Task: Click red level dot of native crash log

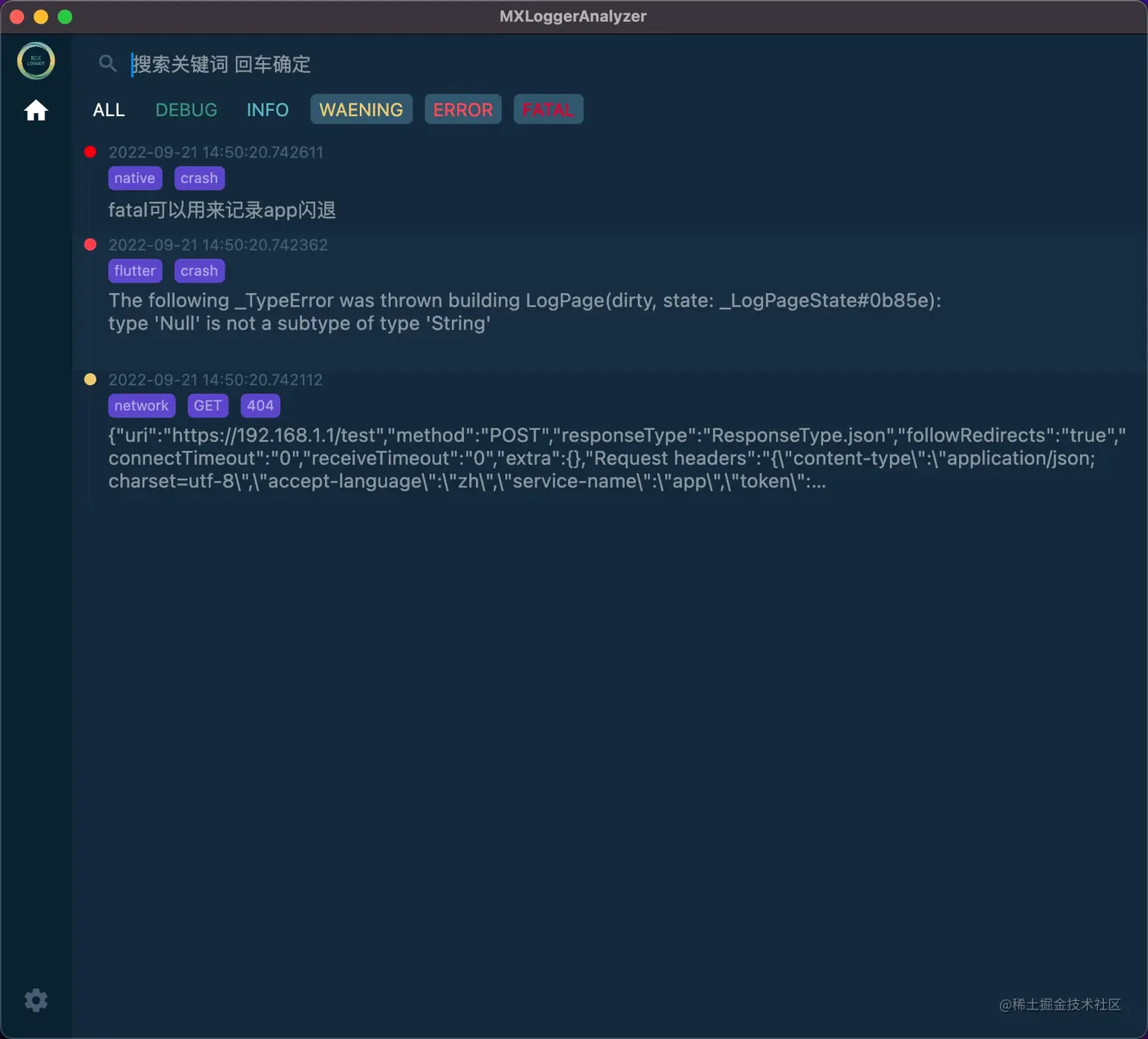Action: (90, 152)
